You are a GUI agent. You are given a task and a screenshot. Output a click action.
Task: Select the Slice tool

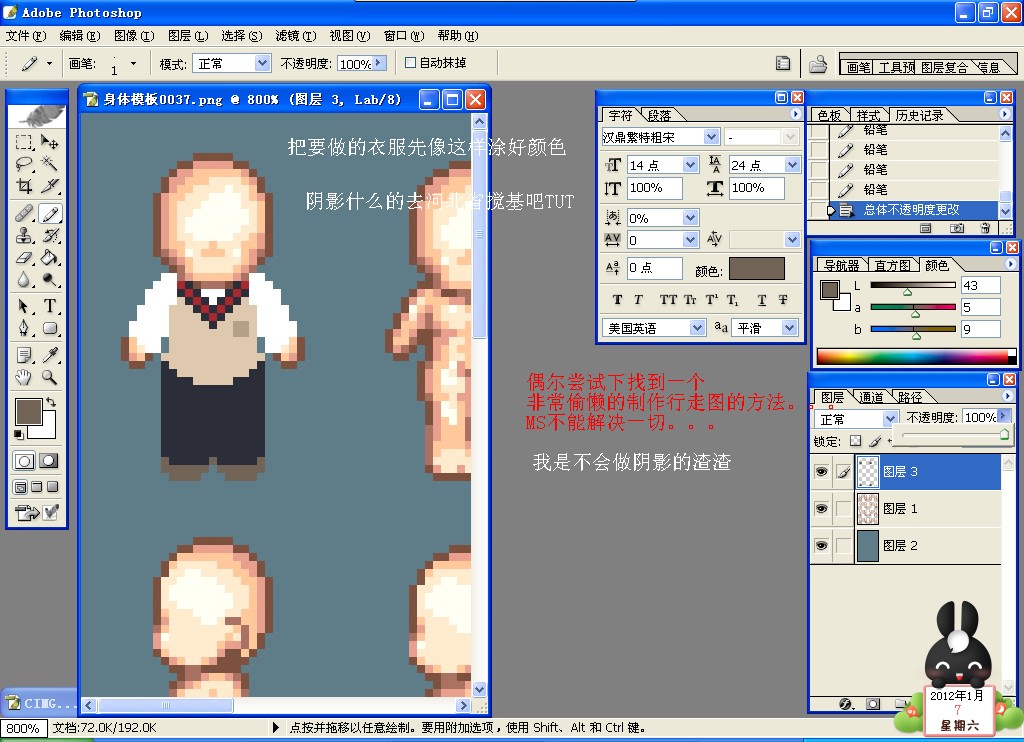tap(50, 186)
